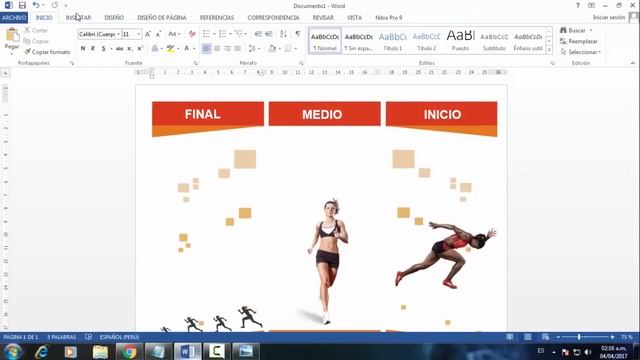
Task: Apply text highlight color
Action: [x=170, y=49]
